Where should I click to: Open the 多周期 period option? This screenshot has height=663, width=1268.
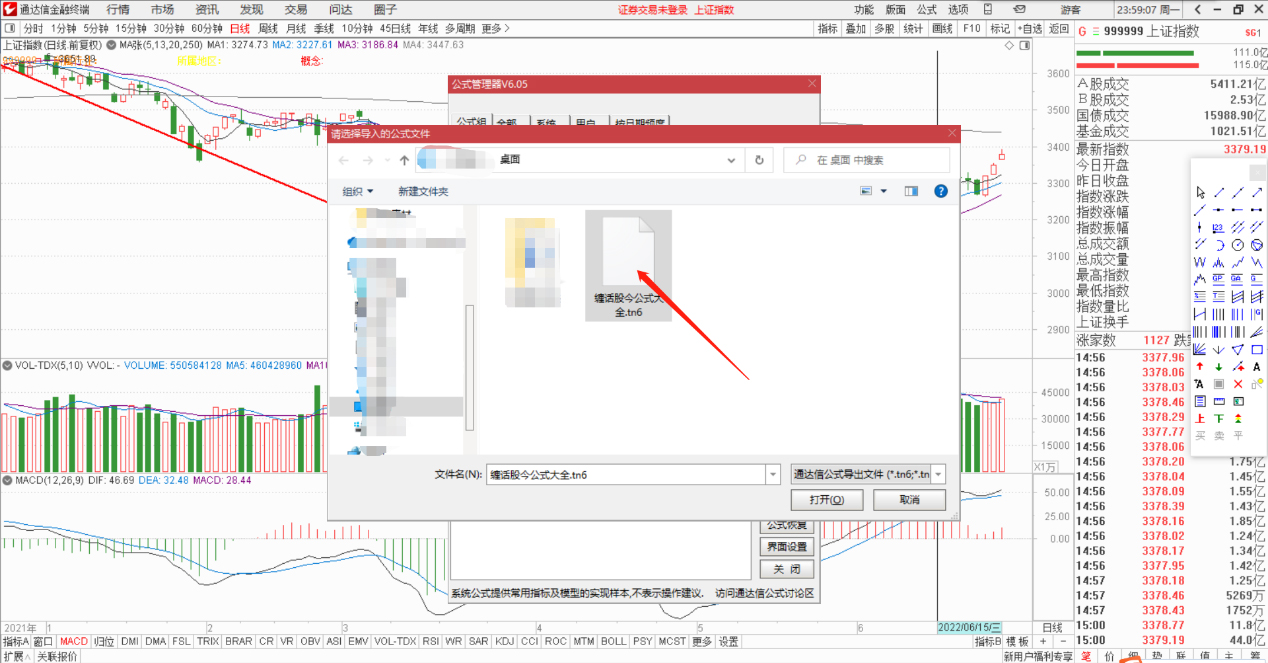pyautogui.click(x=460, y=28)
